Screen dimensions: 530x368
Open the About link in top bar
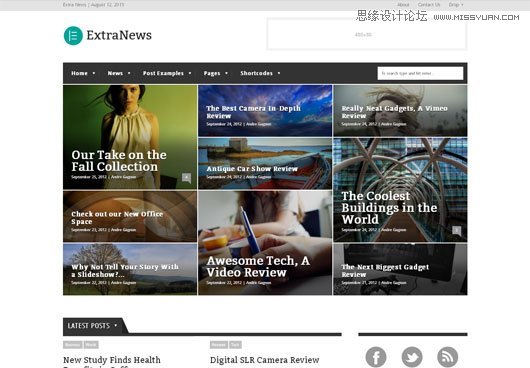tap(403, 5)
